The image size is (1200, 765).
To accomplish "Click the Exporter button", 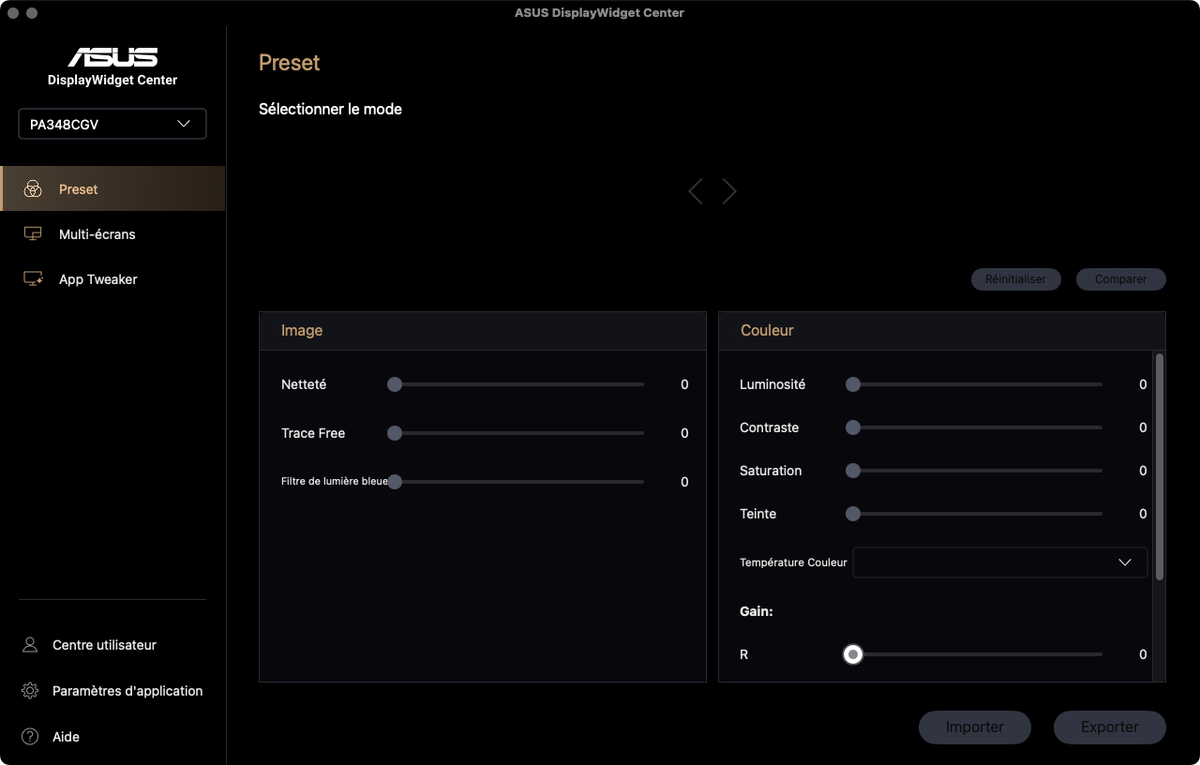I will tap(1109, 727).
